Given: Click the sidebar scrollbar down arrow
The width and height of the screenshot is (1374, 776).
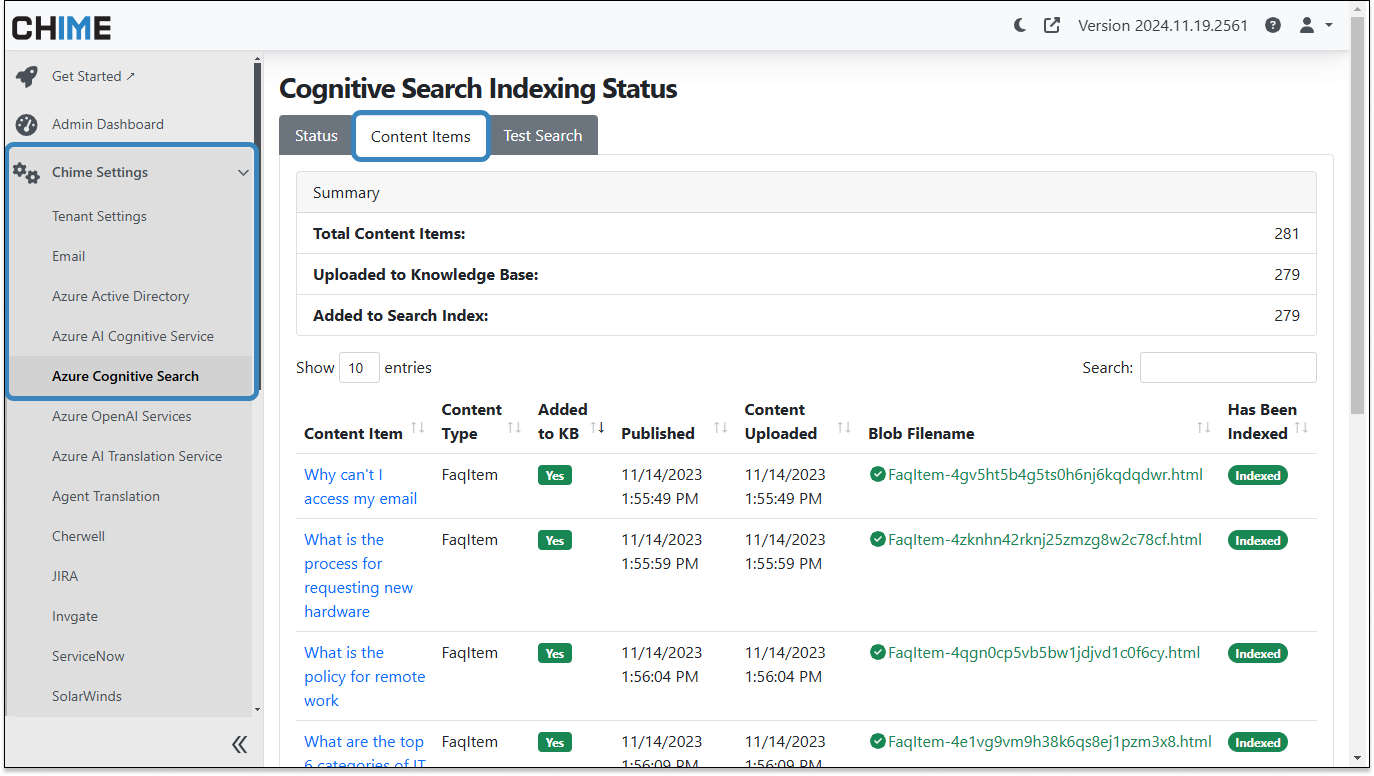Looking at the screenshot, I should [257, 710].
